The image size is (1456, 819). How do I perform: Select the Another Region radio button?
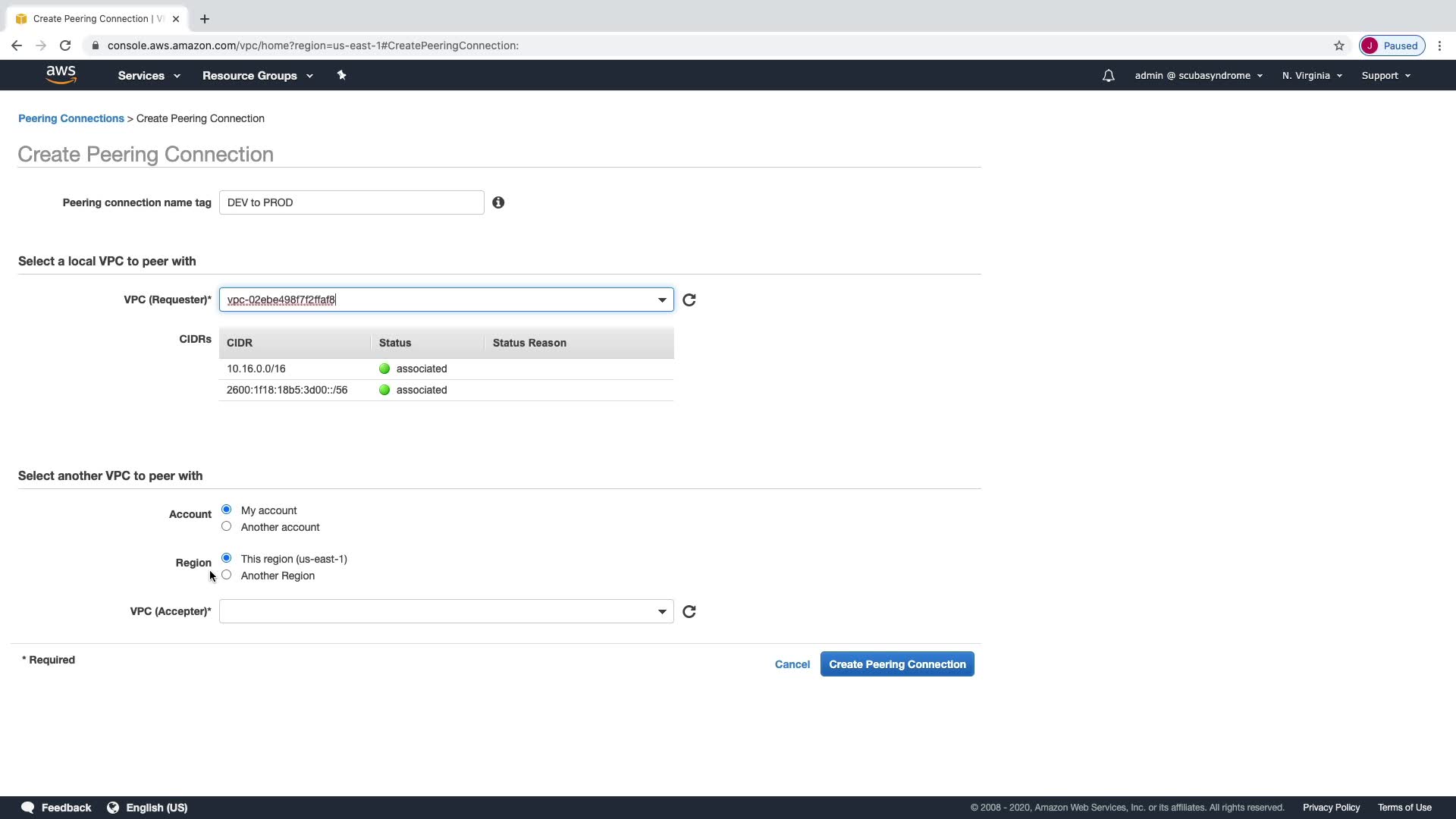pyautogui.click(x=226, y=575)
